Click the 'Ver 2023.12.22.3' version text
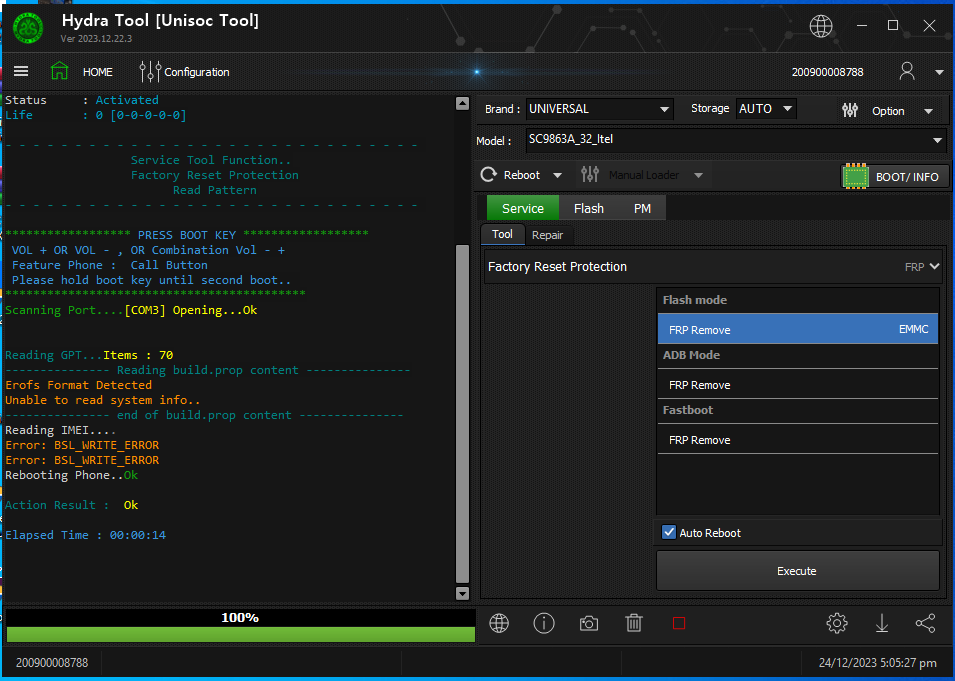The height and width of the screenshot is (681, 955). 96,38
